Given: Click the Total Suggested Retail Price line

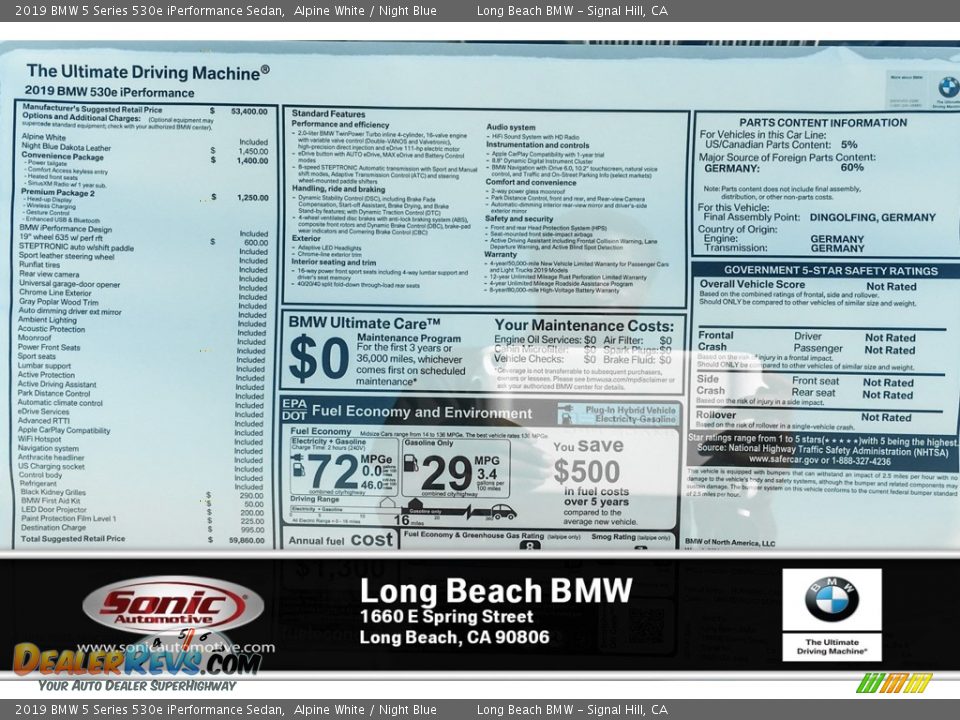Looking at the screenshot, I should pos(74,539).
